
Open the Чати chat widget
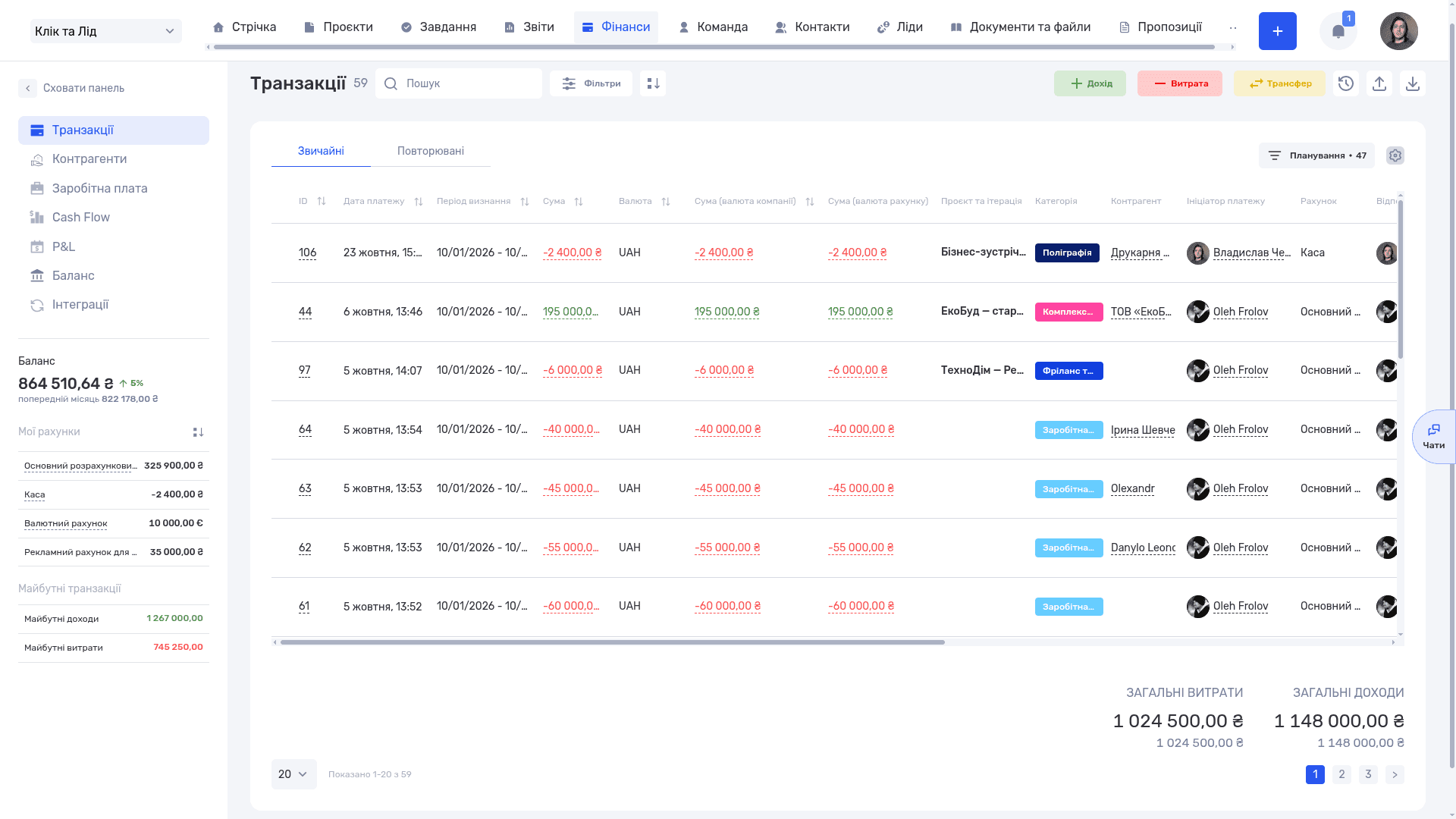coord(1433,437)
